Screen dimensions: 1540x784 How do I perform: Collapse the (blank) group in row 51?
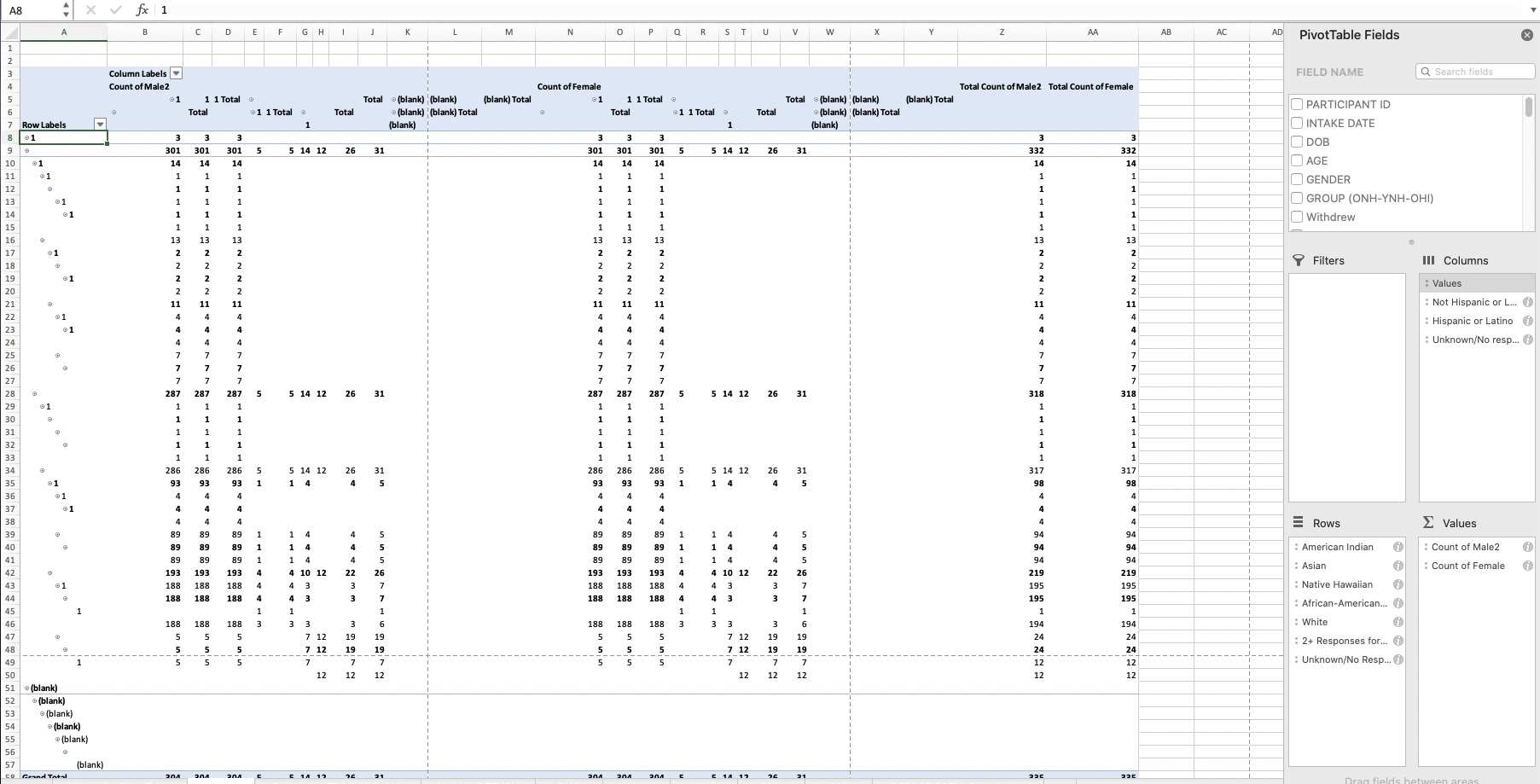pos(27,688)
